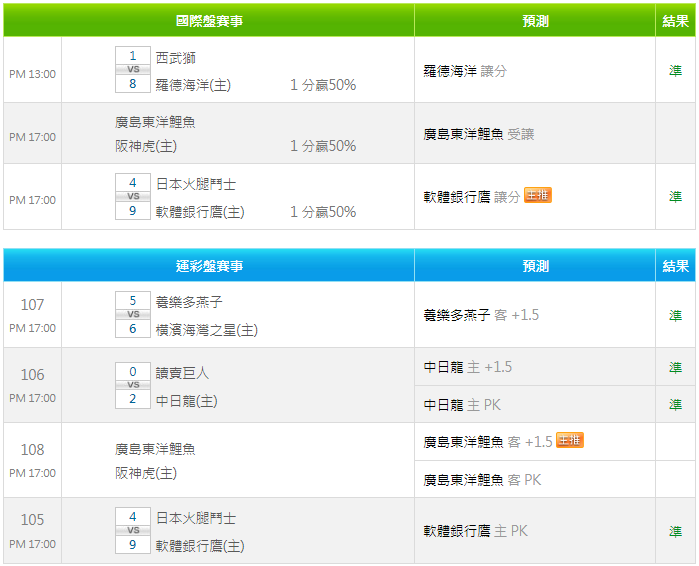Image resolution: width=699 pixels, height=566 pixels.
Task: Select the 廣島東洋鯉魚 客 PK prediction
Action: click(x=482, y=480)
